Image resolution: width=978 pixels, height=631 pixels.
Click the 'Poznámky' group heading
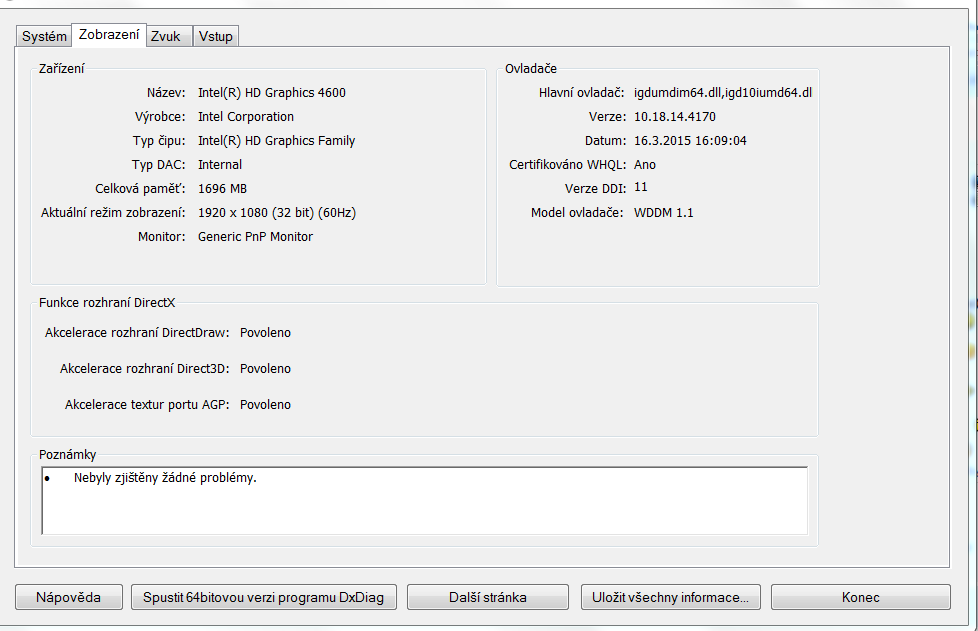tap(67, 455)
